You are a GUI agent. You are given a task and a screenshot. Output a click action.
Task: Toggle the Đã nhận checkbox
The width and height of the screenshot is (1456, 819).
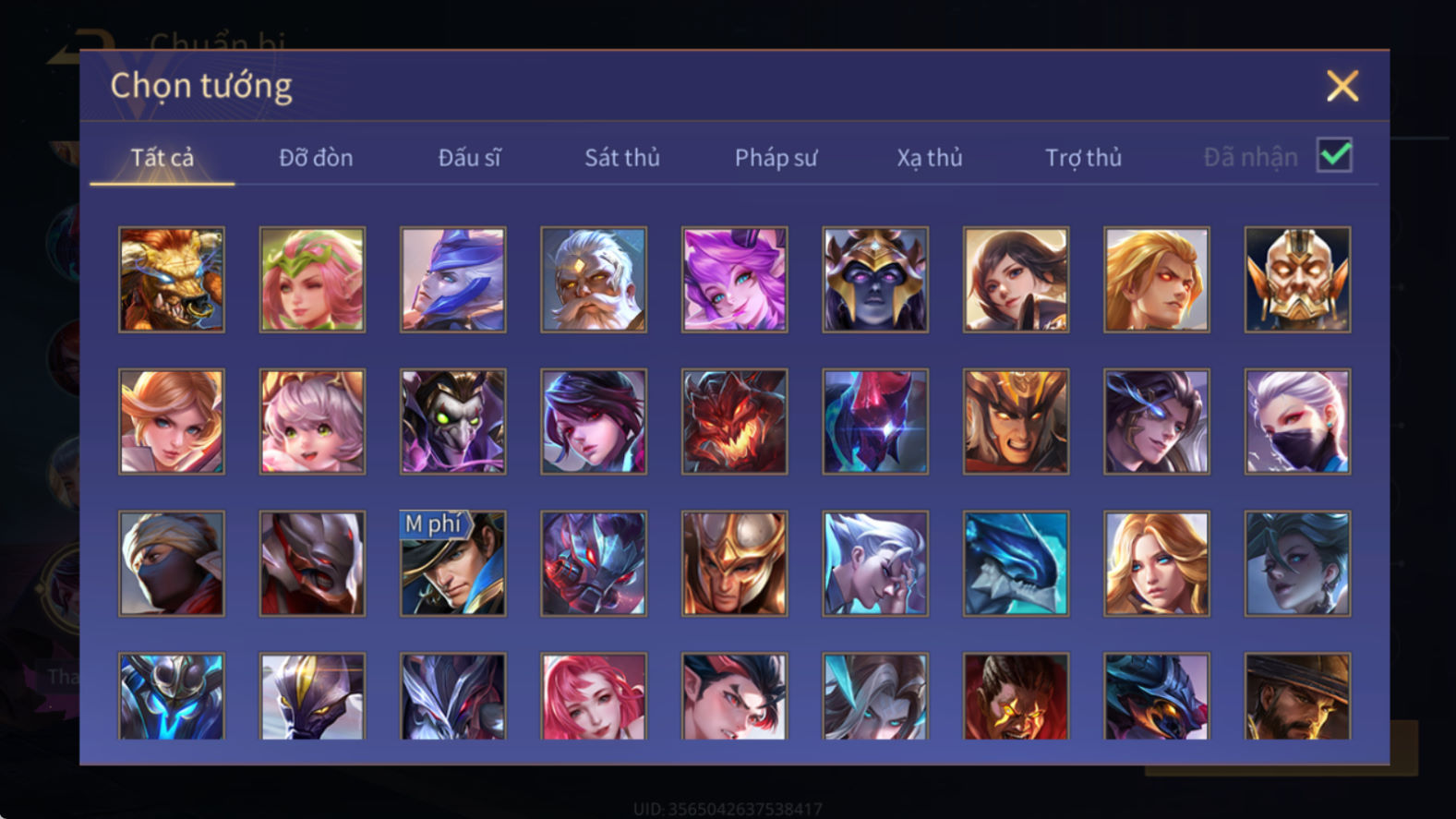[x=1334, y=155]
